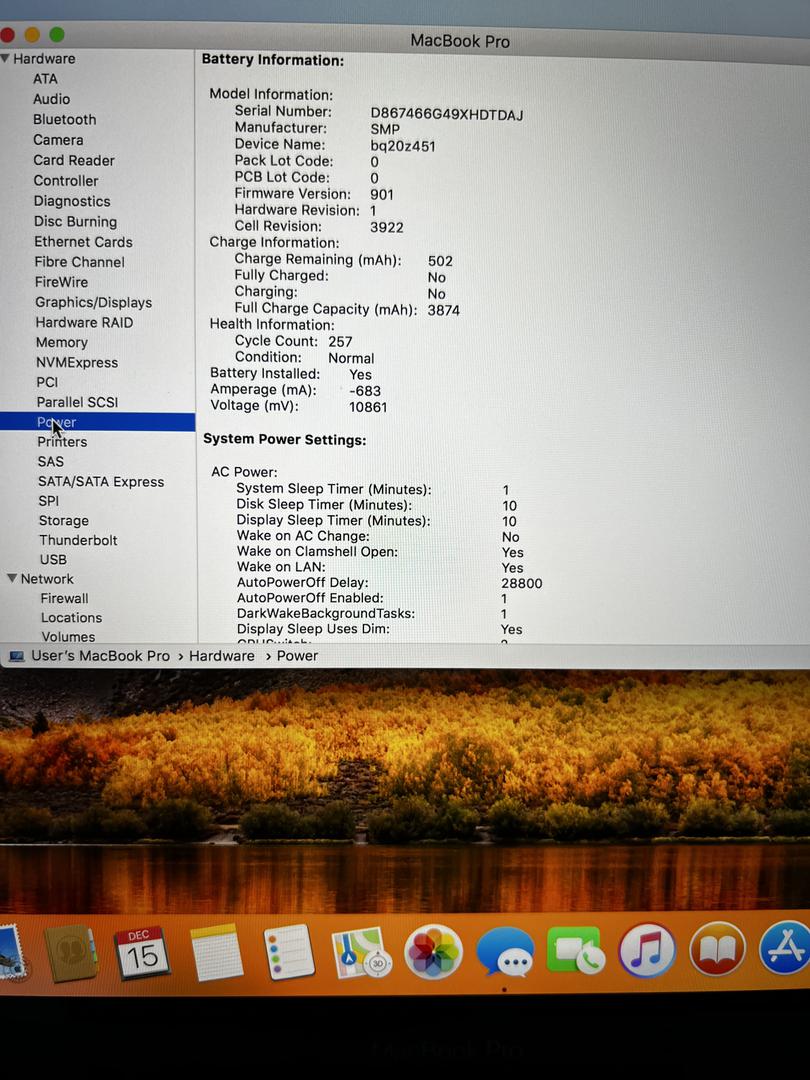Click Power in the path bar

click(298, 656)
